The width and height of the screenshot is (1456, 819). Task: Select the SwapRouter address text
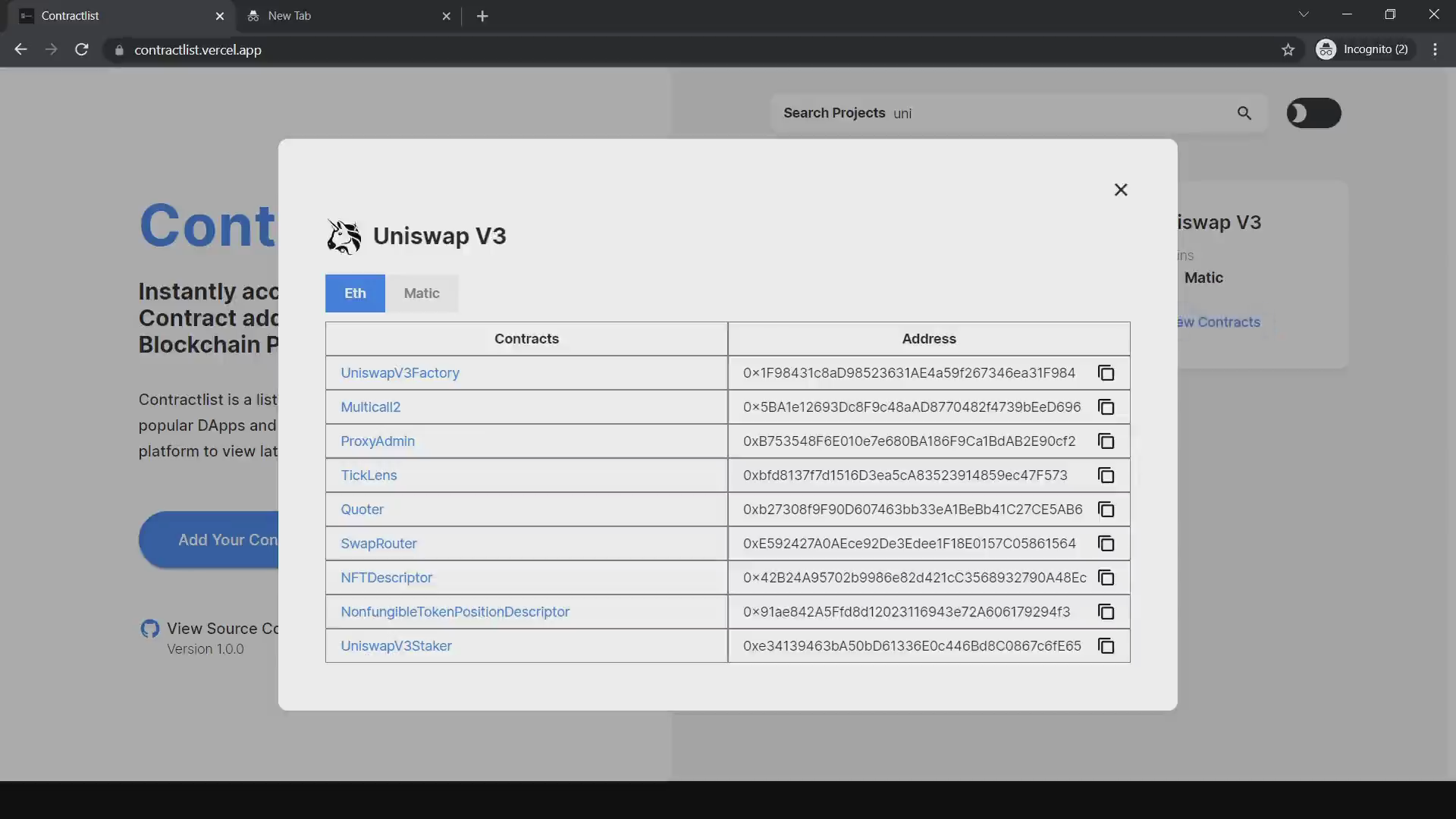[909, 544]
